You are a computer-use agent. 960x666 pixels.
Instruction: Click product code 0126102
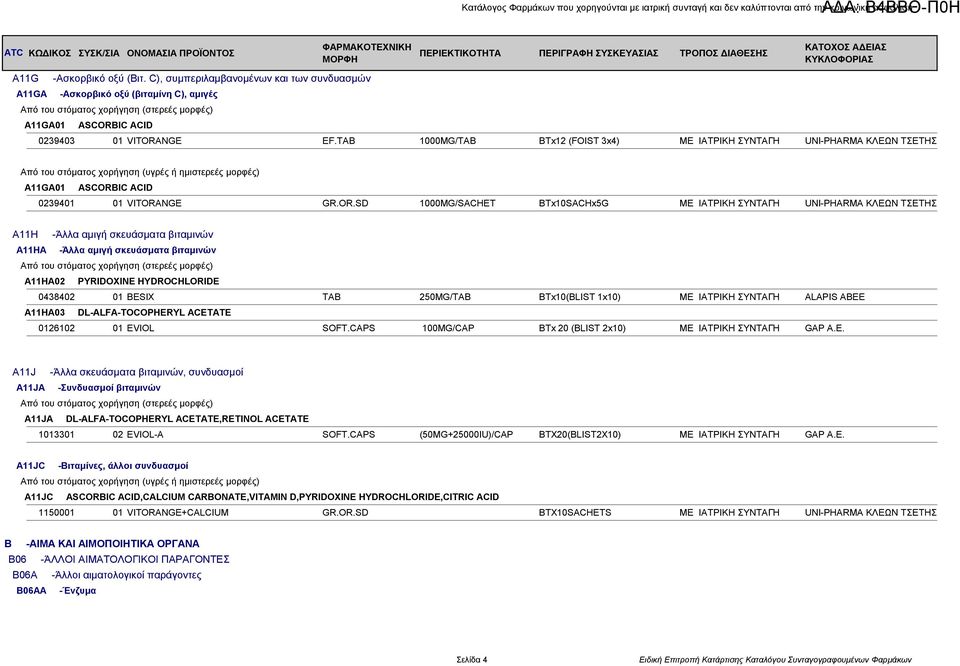pos(56,328)
